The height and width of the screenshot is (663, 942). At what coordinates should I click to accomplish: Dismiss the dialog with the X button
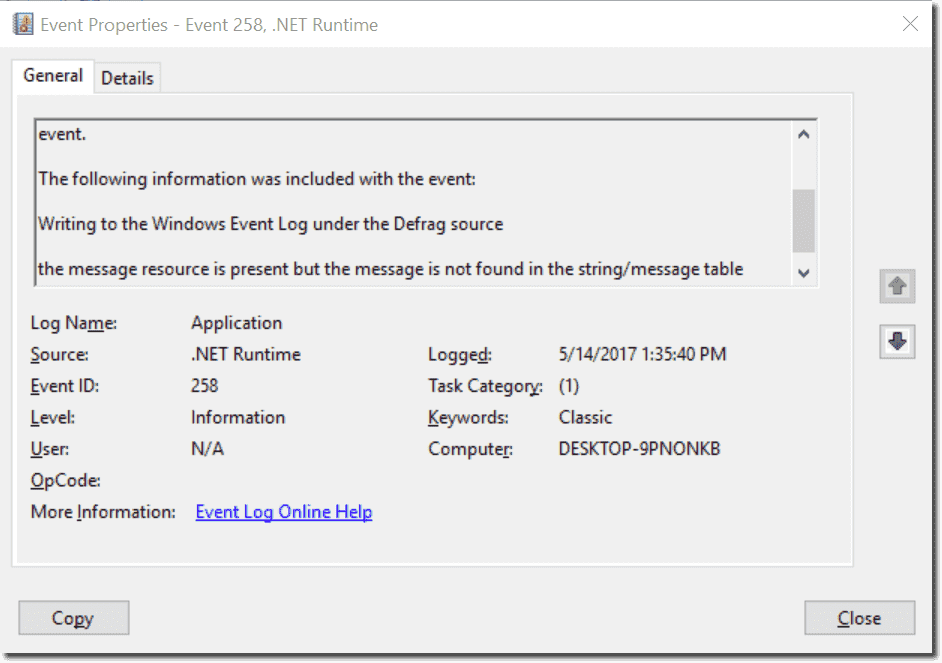point(910,24)
